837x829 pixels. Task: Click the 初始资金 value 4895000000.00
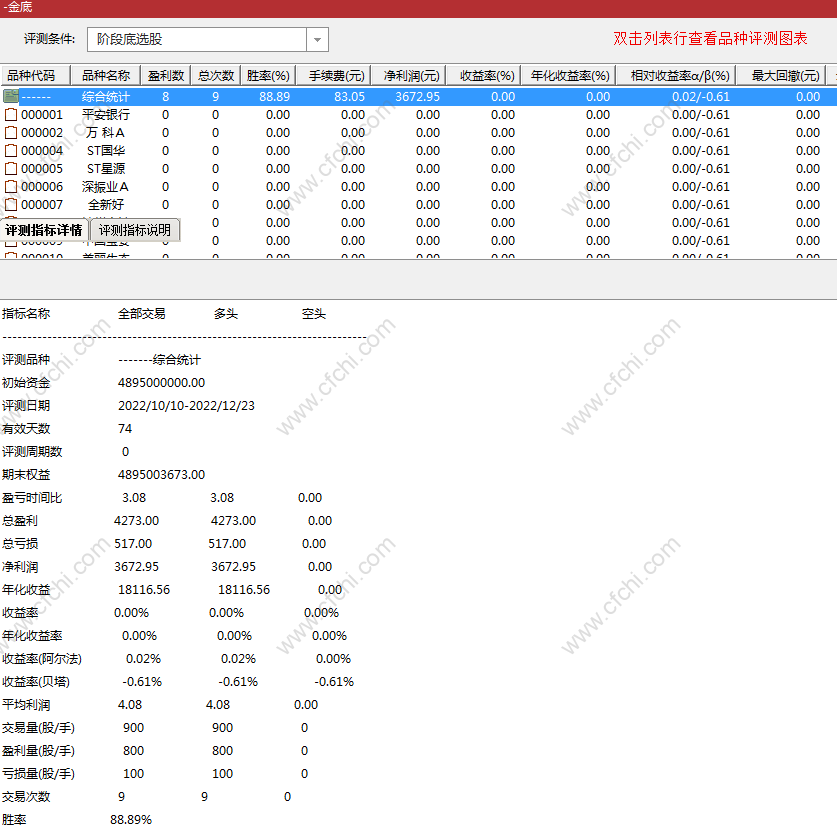(x=161, y=383)
